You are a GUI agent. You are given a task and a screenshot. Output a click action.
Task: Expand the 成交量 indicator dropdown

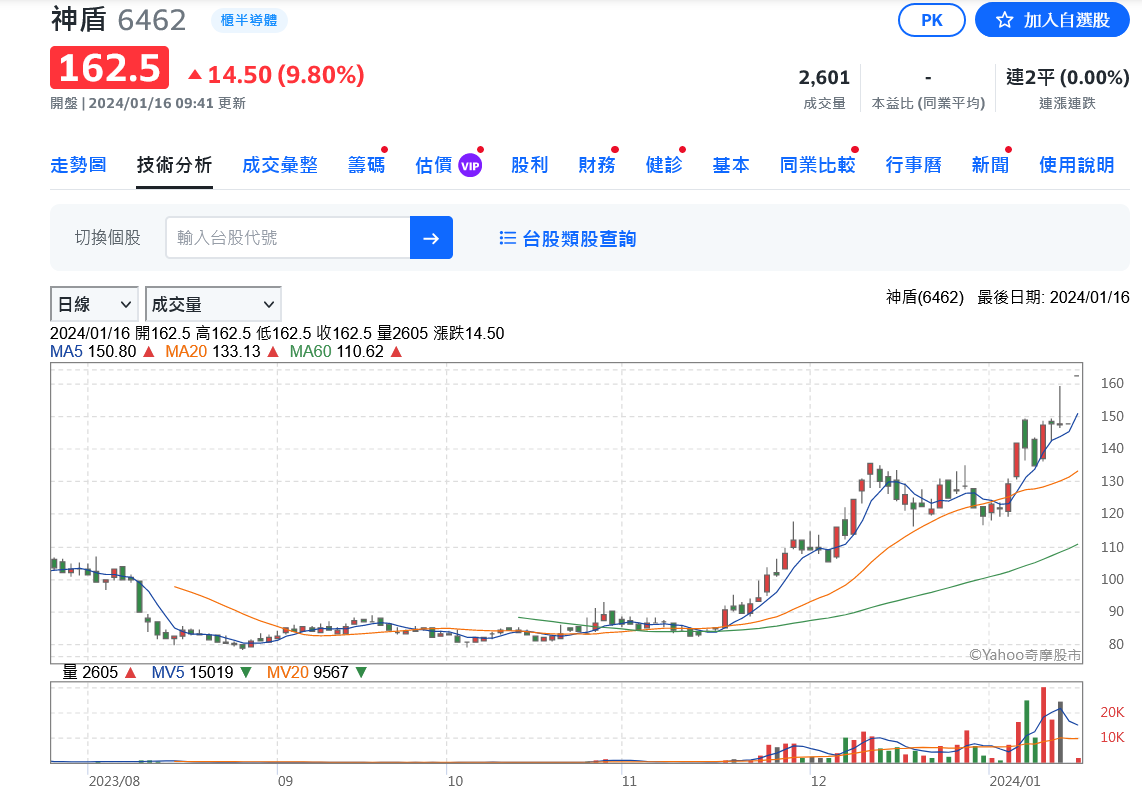pyautogui.click(x=213, y=304)
